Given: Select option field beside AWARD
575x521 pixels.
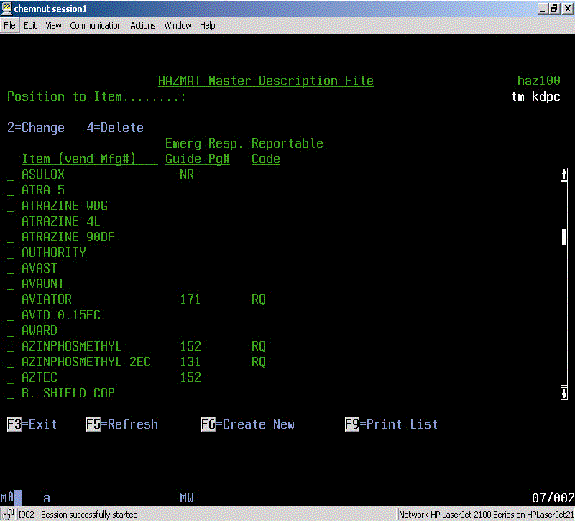Looking at the screenshot, I should point(10,331).
